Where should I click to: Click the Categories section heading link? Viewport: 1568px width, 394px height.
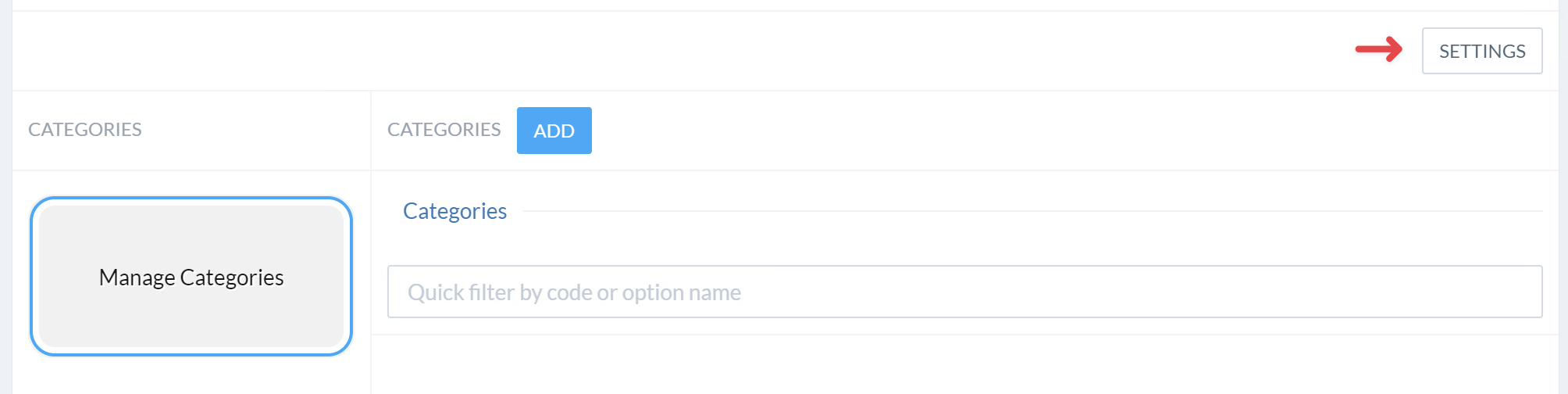(x=454, y=211)
